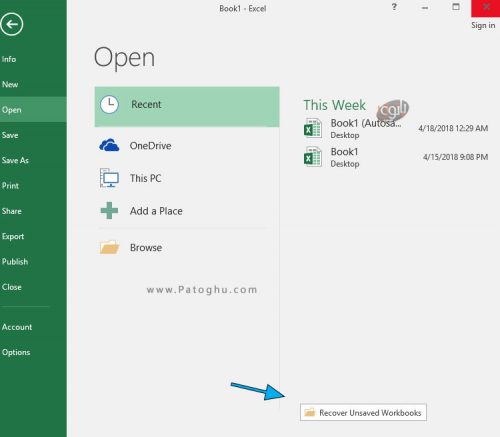Select the Add a Place label
The height and width of the screenshot is (437, 500).
[156, 211]
